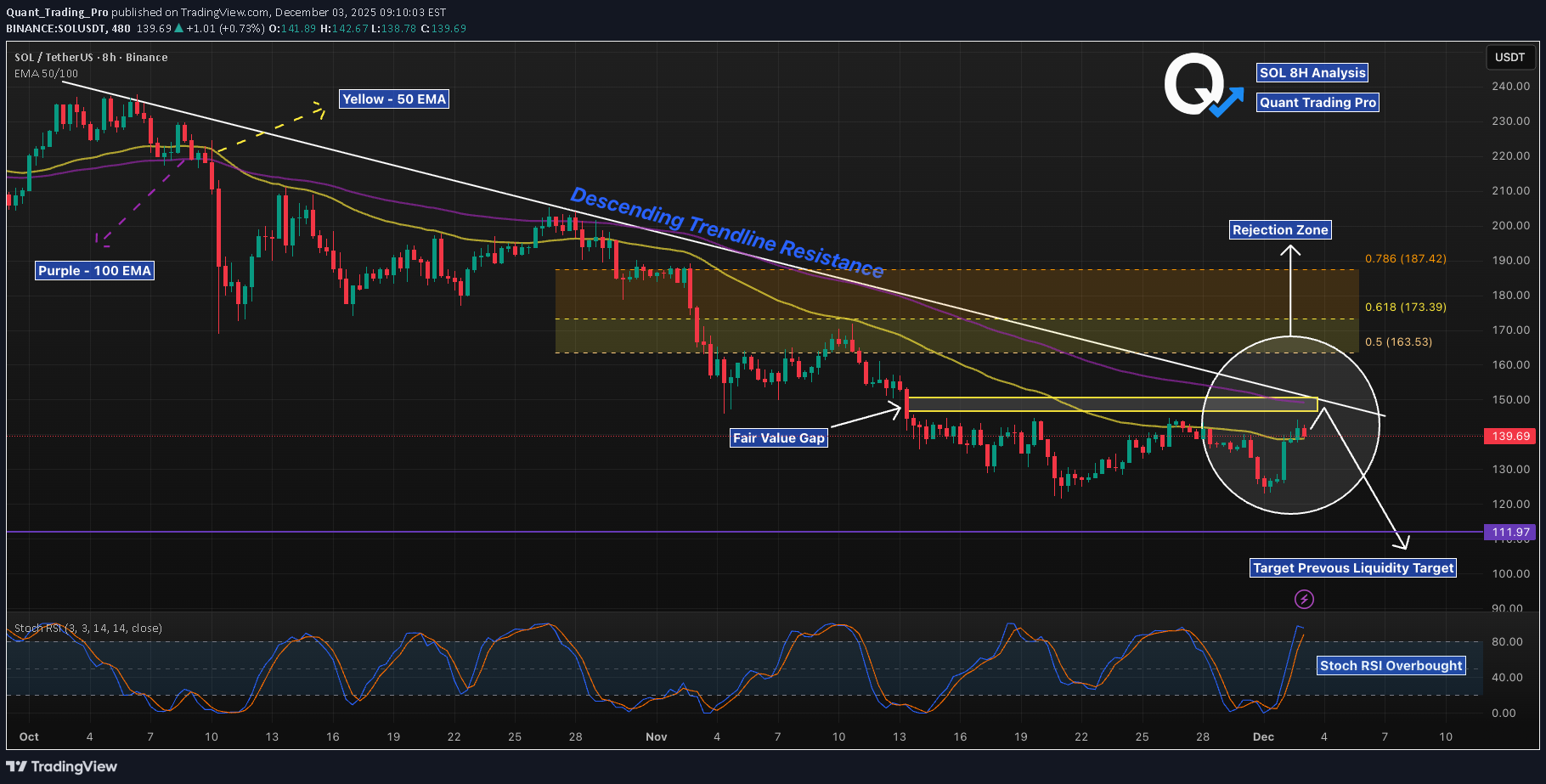Click the red 139.69 current price tag
This screenshot has width=1546, height=784.
(1509, 437)
